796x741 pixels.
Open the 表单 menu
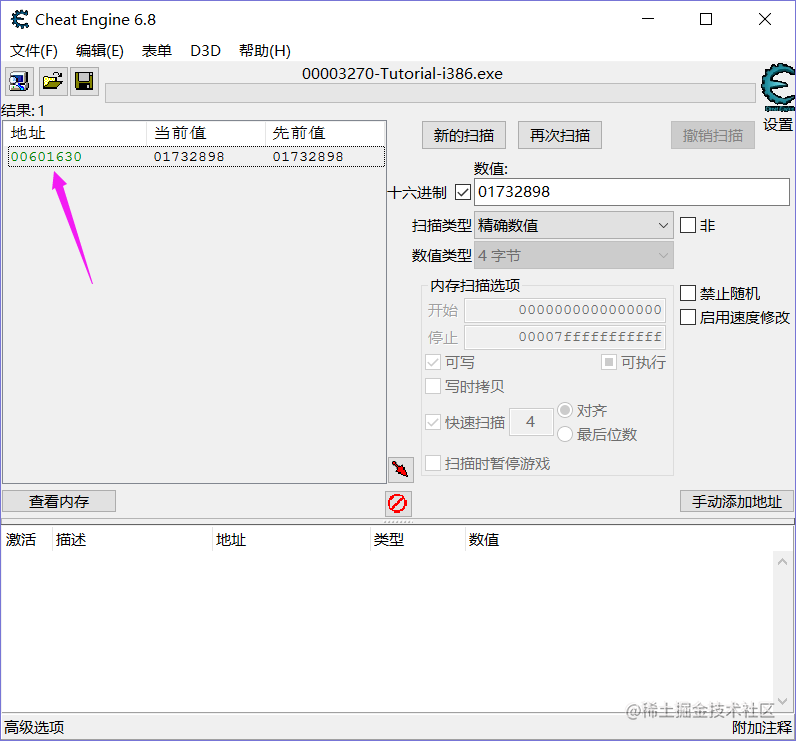156,51
